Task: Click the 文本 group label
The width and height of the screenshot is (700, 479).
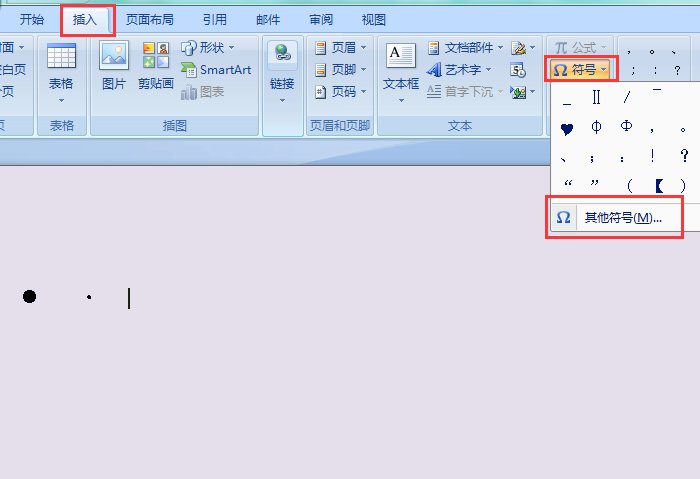Action: point(460,126)
